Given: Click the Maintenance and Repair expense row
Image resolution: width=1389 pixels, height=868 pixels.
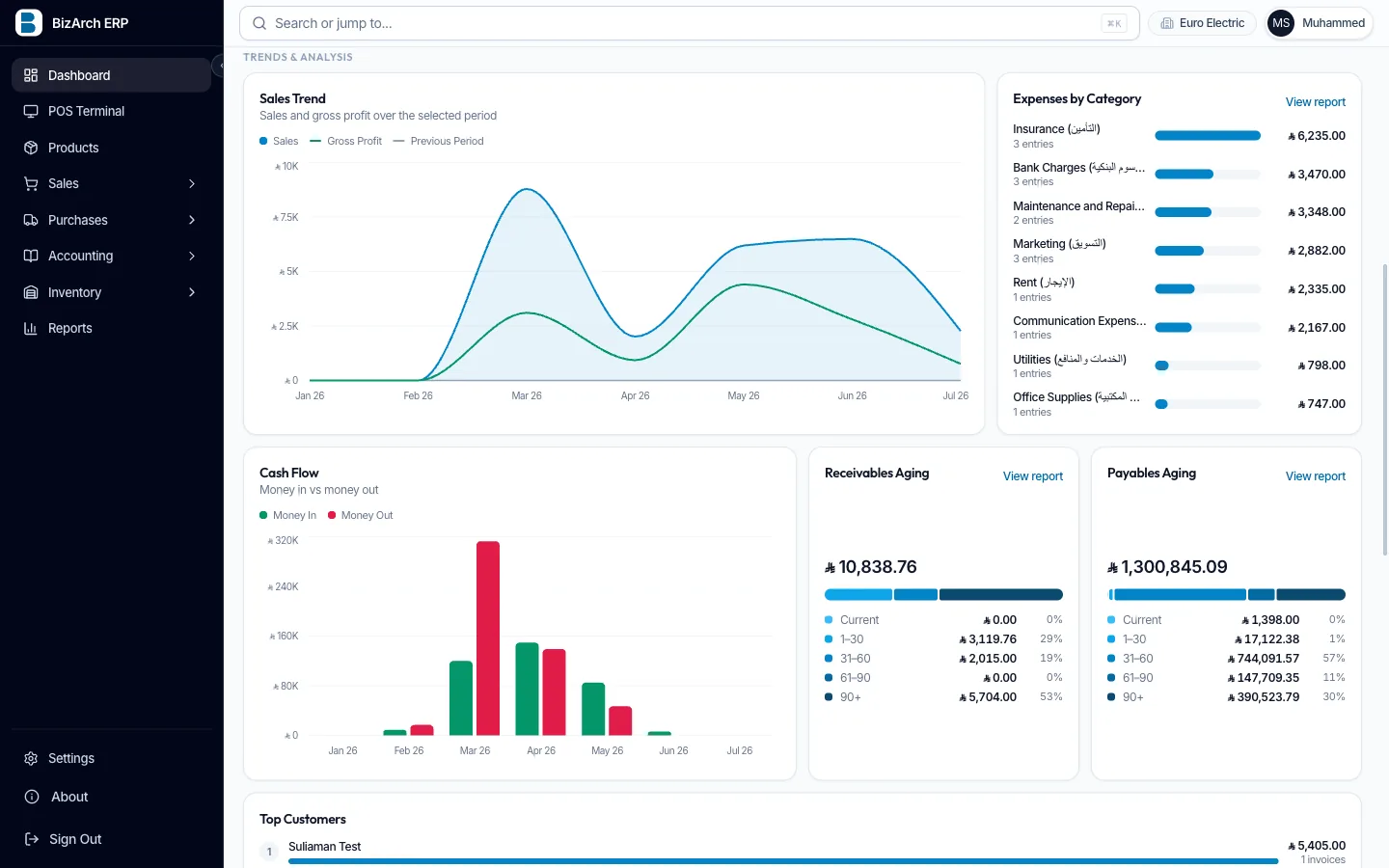Looking at the screenshot, I should tap(1179, 212).
